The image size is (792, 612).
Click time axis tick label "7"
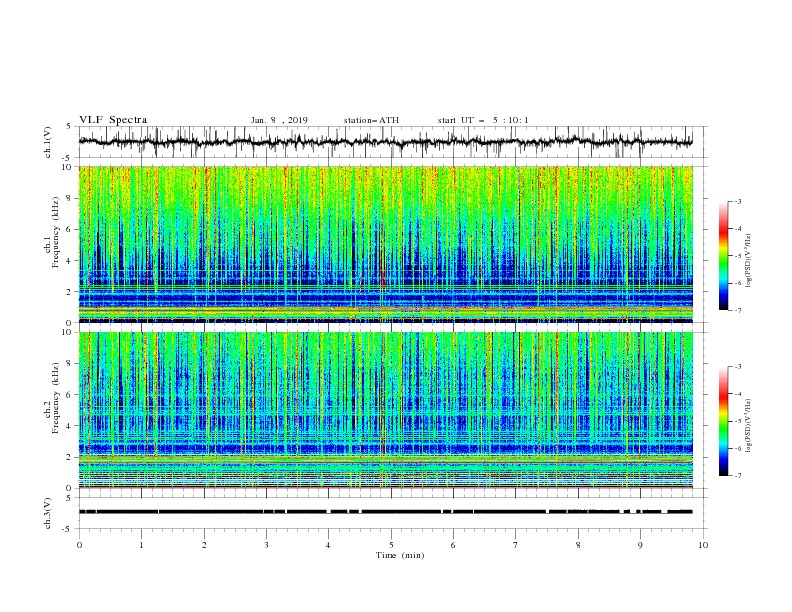[x=516, y=545]
